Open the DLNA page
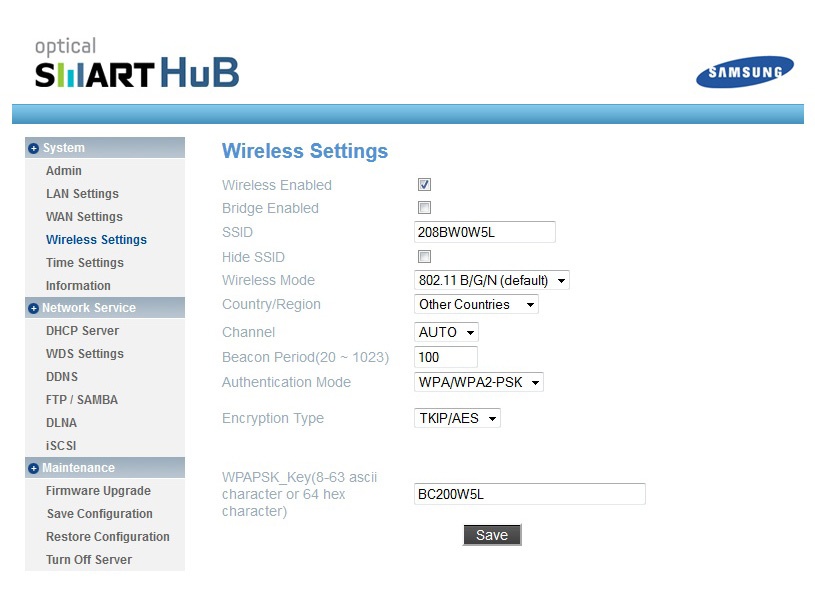 (61, 423)
